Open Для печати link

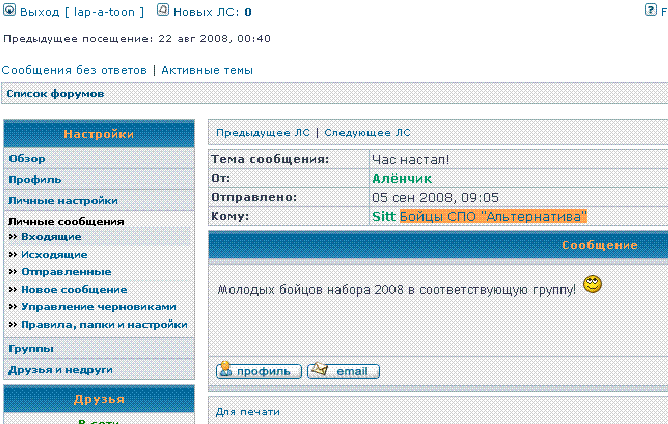click(248, 412)
